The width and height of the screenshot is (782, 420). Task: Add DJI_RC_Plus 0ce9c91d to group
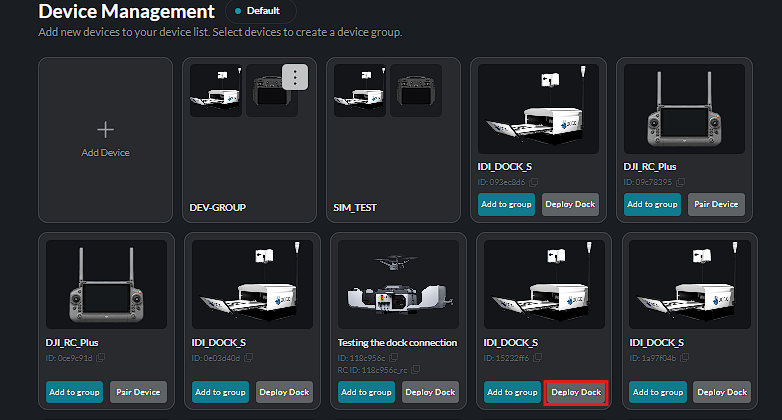click(74, 392)
